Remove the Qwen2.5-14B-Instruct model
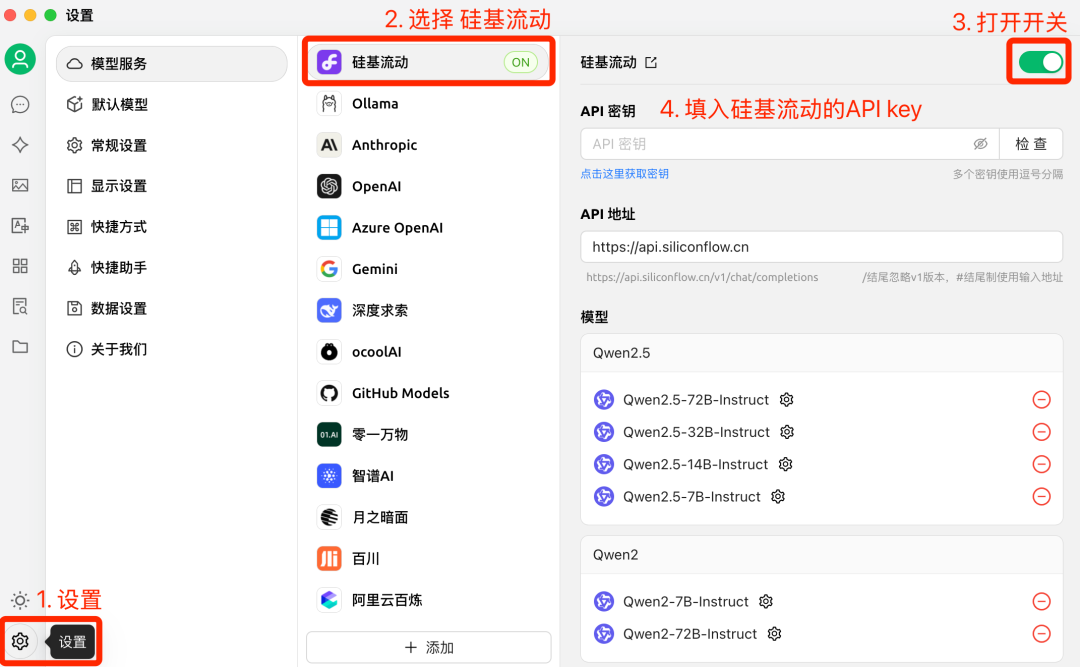 (1041, 464)
